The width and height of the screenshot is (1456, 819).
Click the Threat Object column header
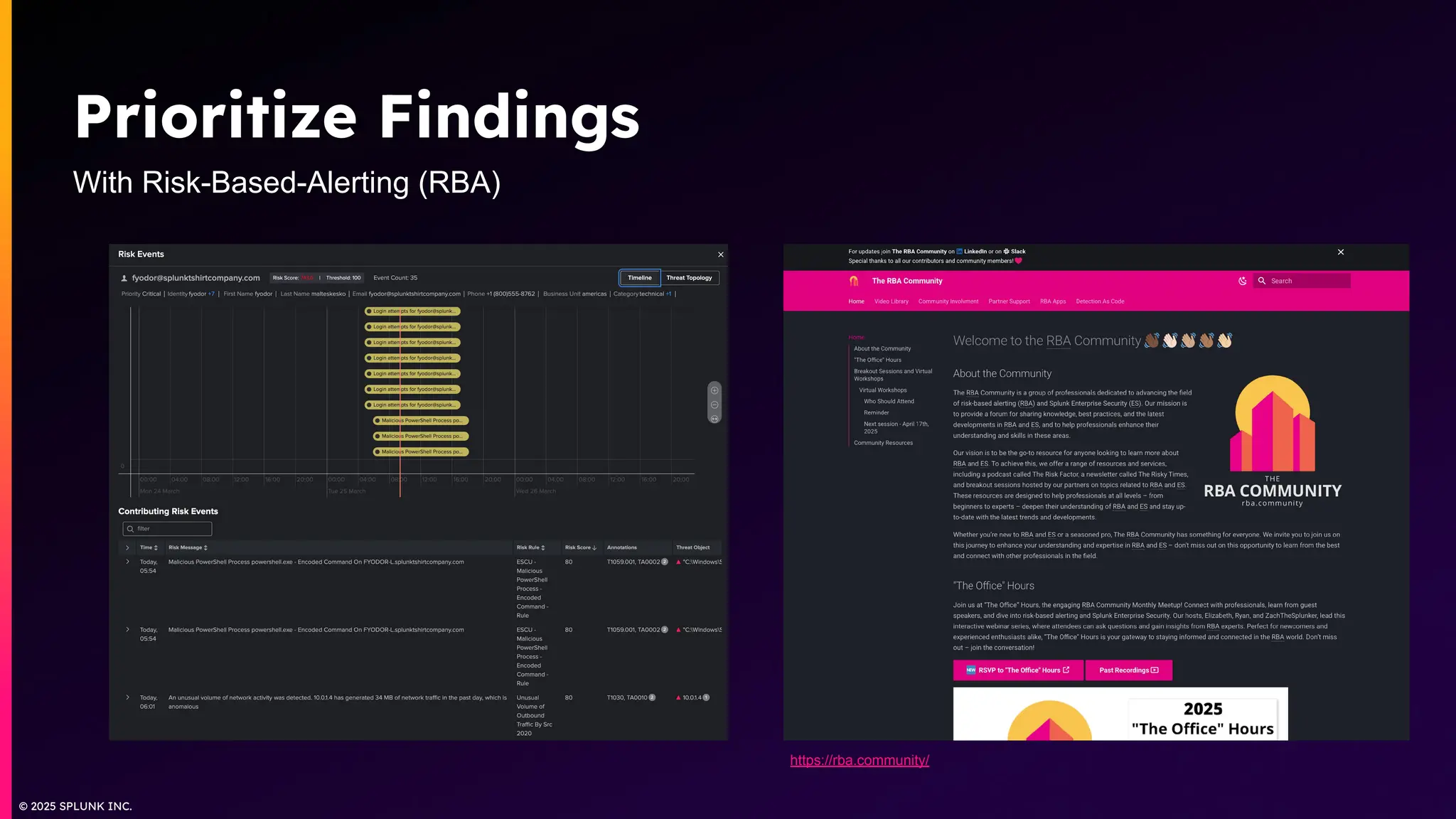point(692,547)
